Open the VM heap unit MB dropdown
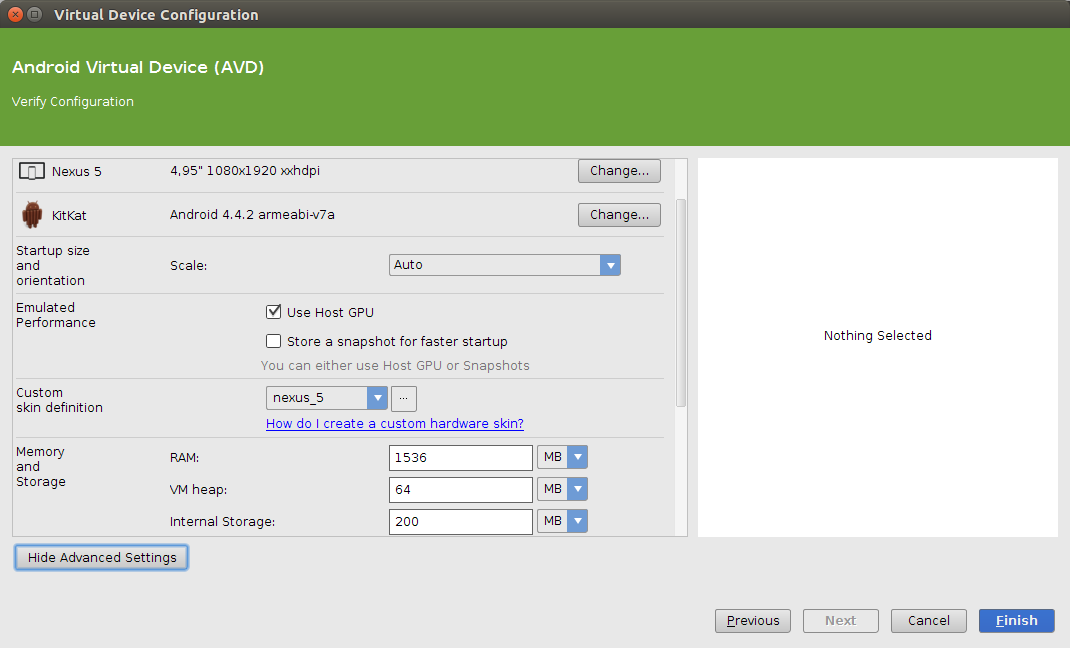 pos(562,489)
